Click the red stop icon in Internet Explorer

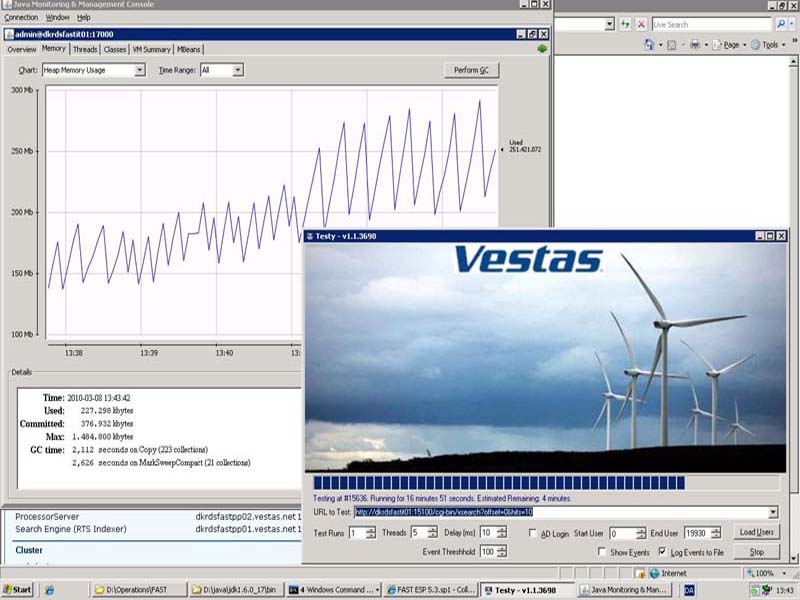(641, 24)
